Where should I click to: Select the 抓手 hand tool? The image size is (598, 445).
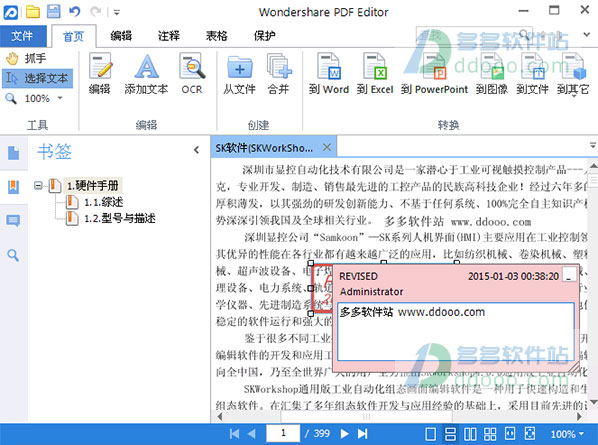click(x=26, y=58)
